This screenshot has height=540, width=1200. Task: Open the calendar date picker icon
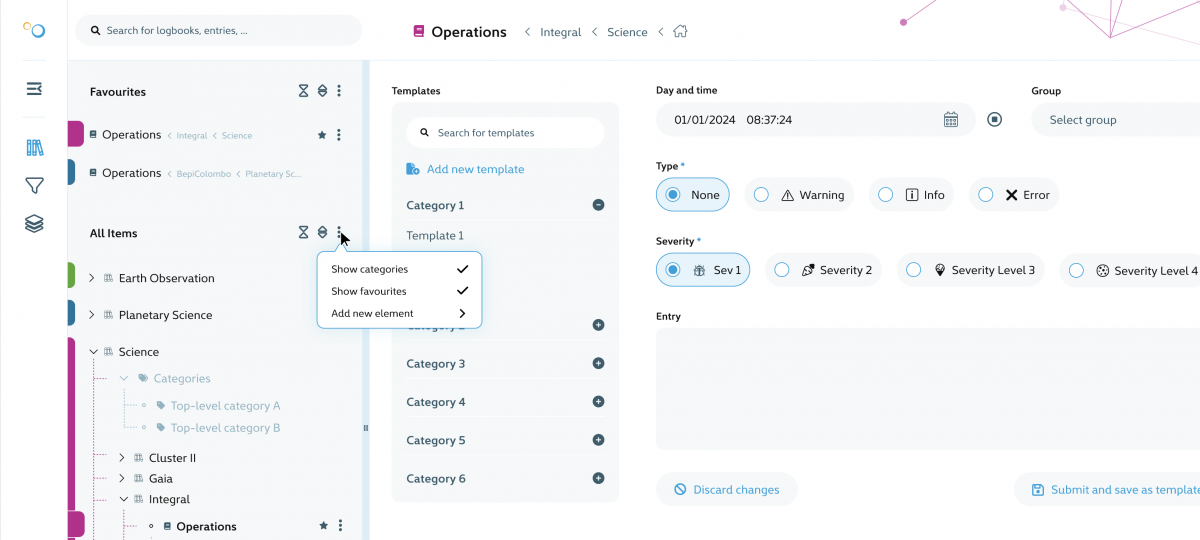pyautogui.click(x=951, y=120)
